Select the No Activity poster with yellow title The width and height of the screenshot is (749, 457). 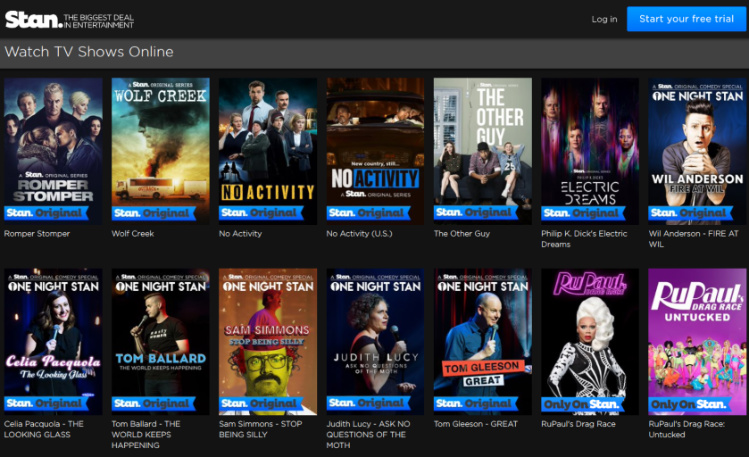point(268,151)
